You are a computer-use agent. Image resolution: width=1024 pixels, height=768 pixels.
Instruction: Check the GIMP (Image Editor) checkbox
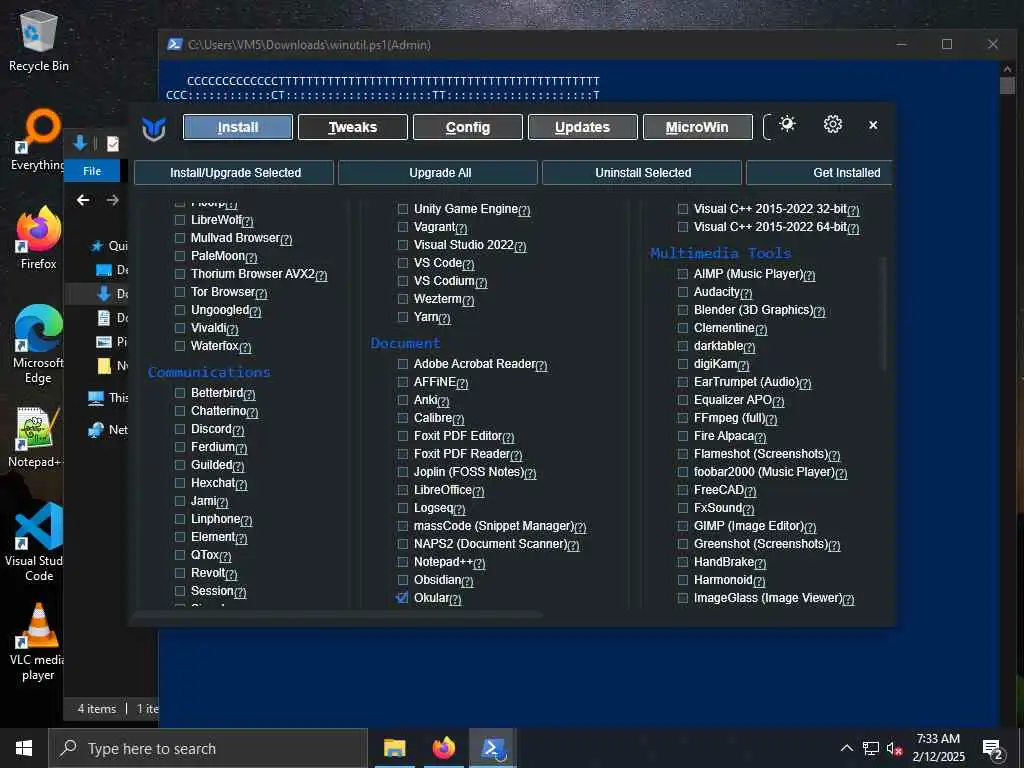(682, 526)
